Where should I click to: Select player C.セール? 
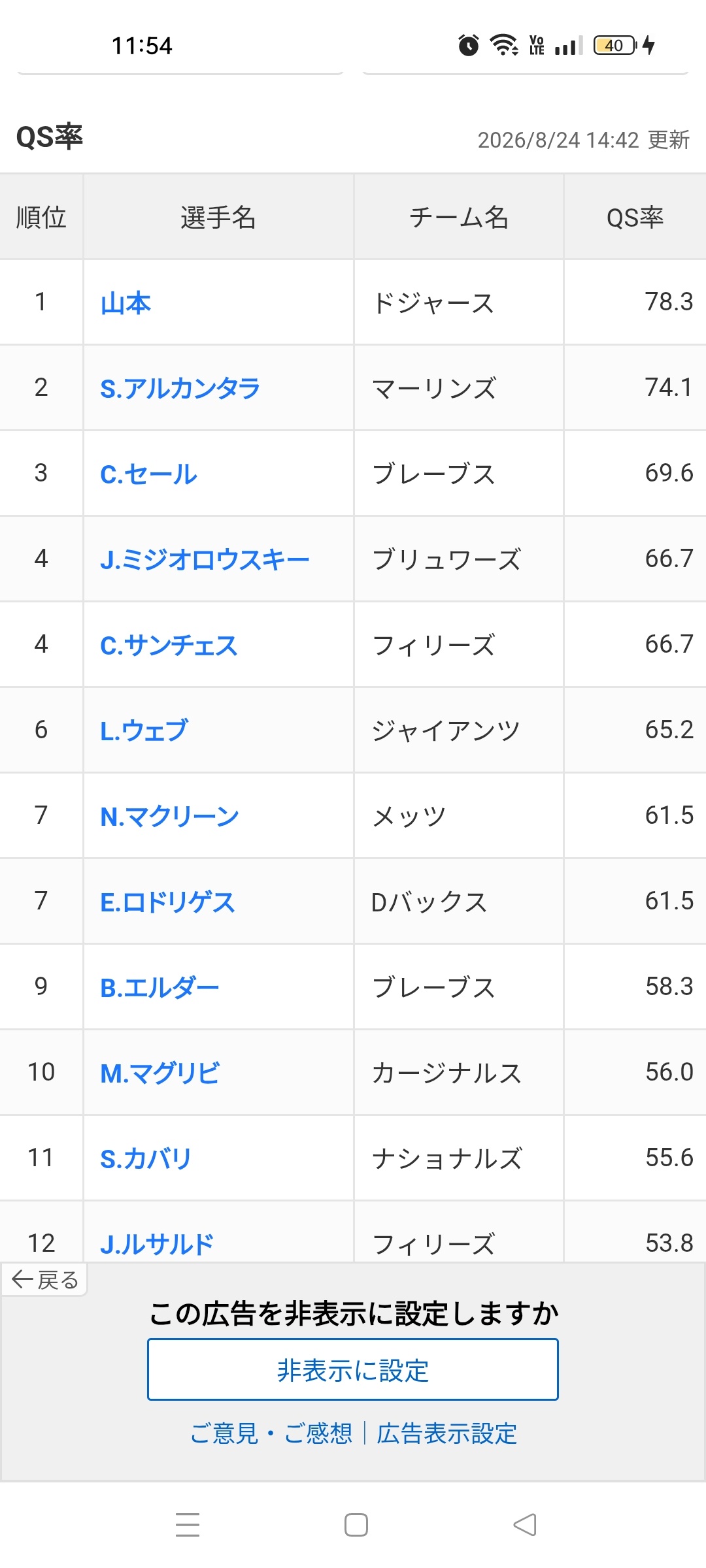click(148, 474)
